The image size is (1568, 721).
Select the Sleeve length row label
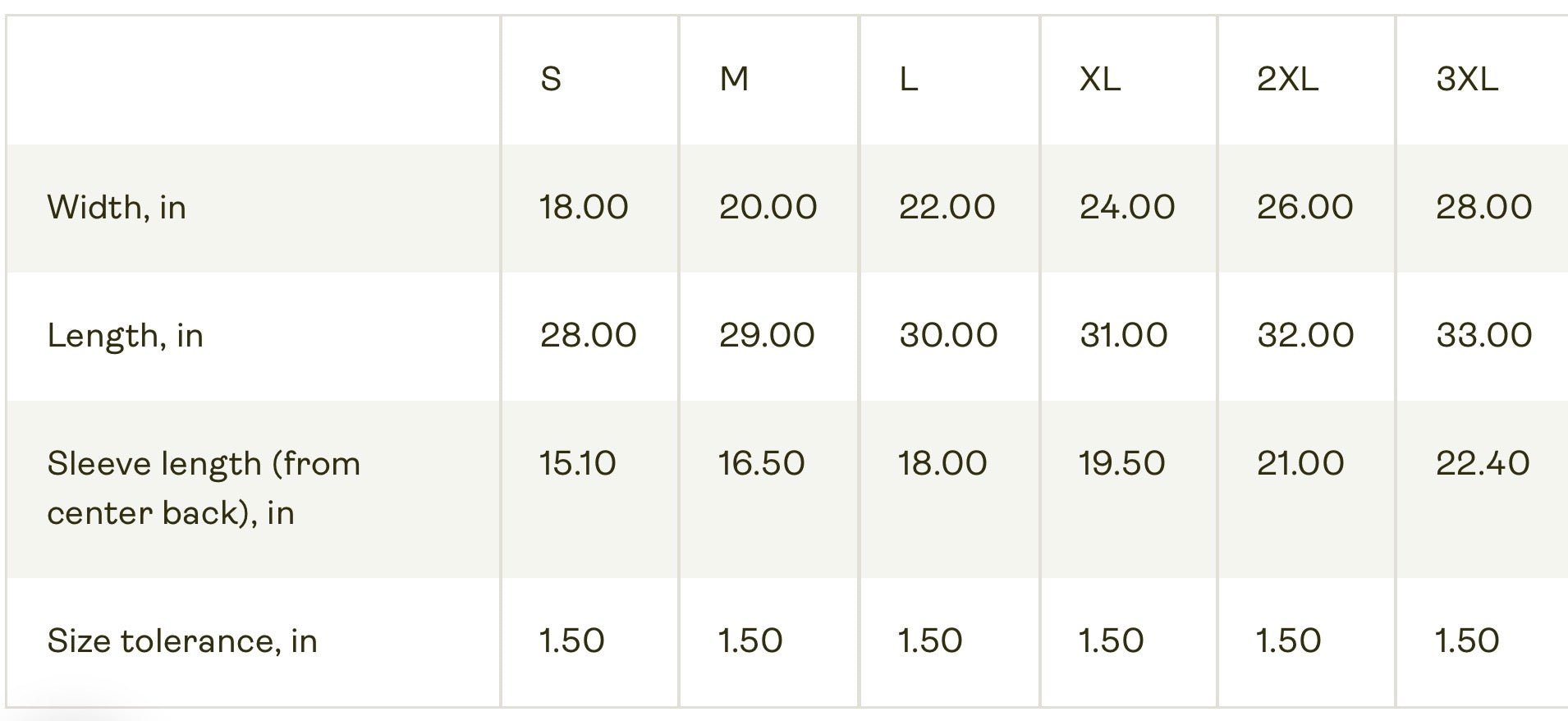point(204,489)
